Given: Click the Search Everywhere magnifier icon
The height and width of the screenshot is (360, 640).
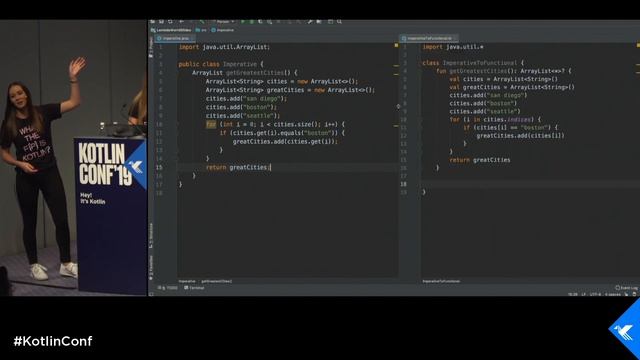Looking at the screenshot, I should click(339, 22).
